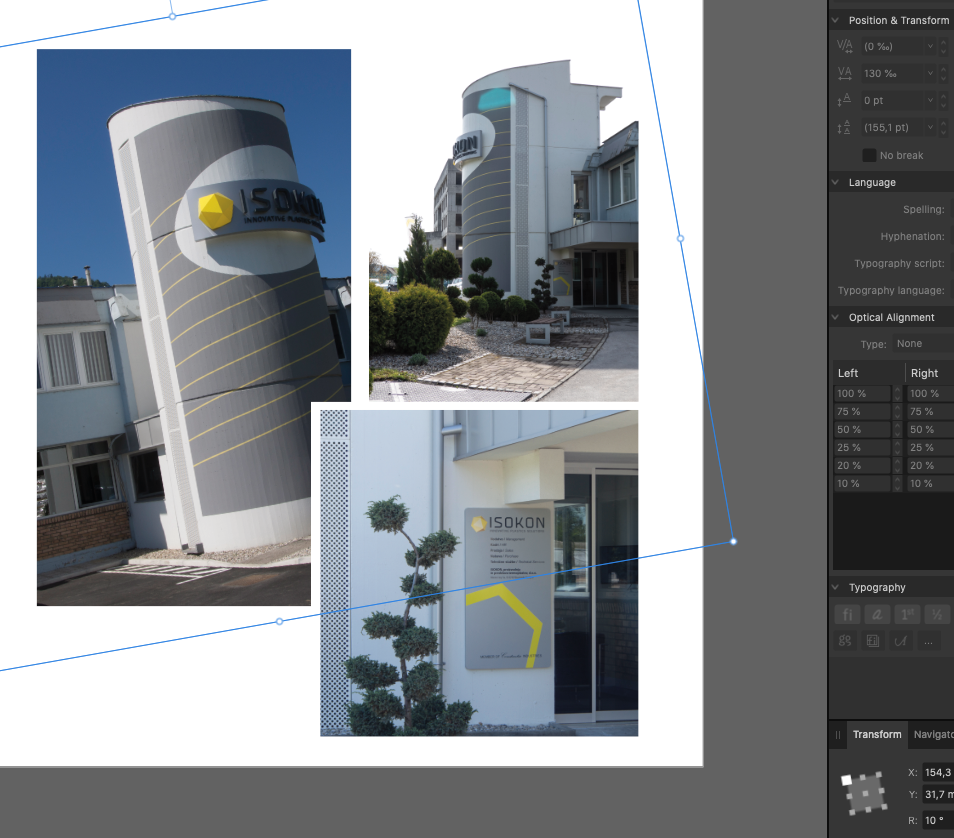
Task: Click the baseline 0 pt value field
Action: tap(892, 100)
